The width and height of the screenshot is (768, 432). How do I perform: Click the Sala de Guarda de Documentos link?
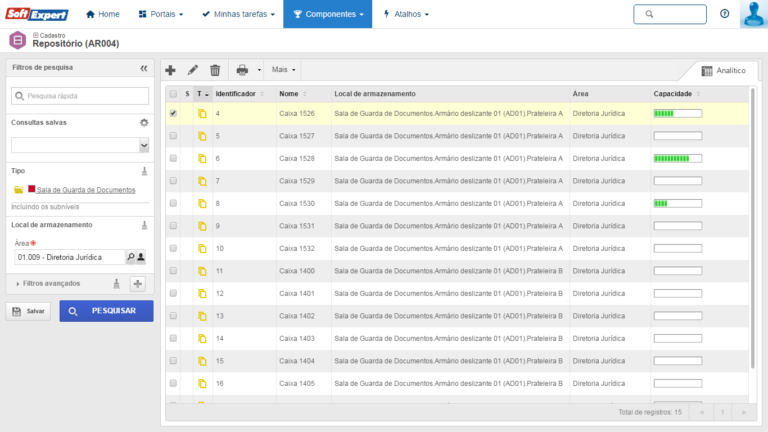pos(85,190)
